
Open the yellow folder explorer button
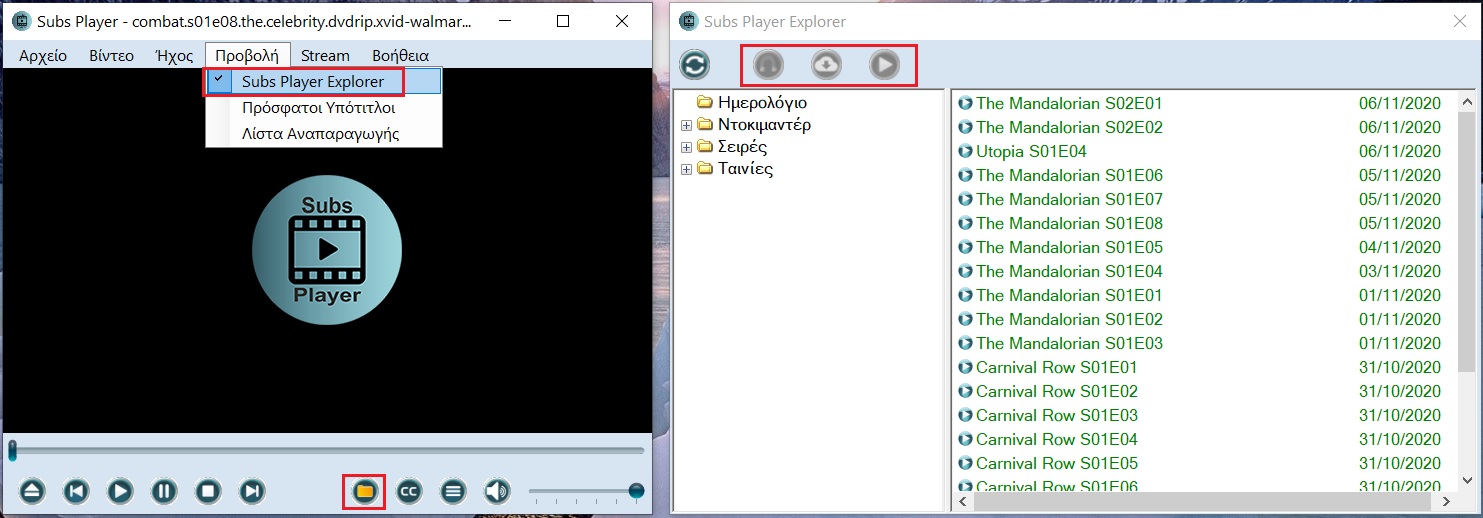364,491
